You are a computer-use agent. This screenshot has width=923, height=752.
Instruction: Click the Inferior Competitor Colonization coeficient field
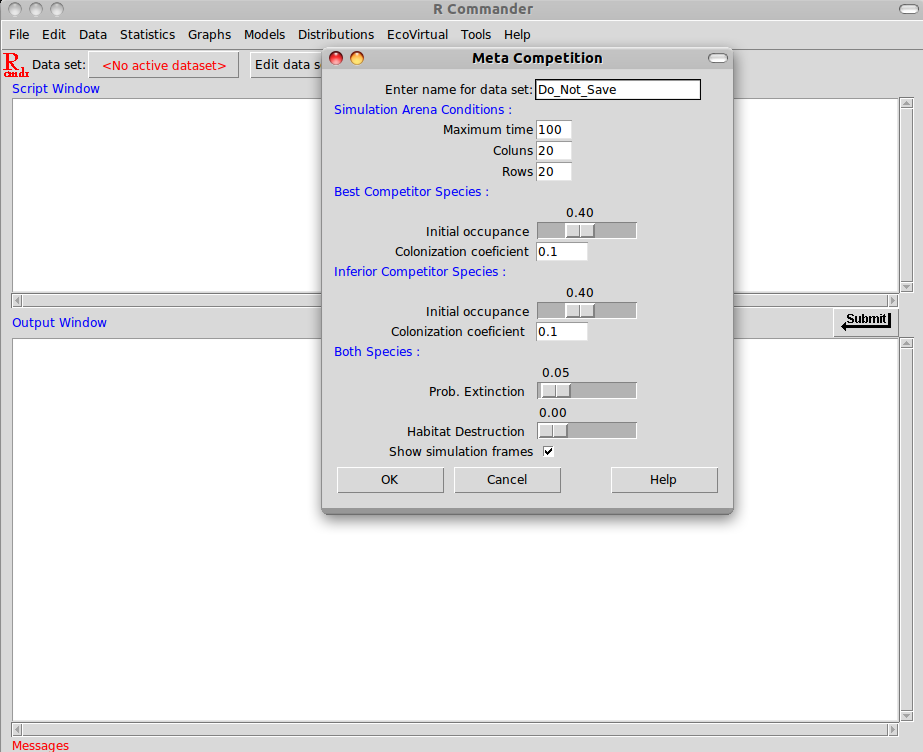coord(562,331)
